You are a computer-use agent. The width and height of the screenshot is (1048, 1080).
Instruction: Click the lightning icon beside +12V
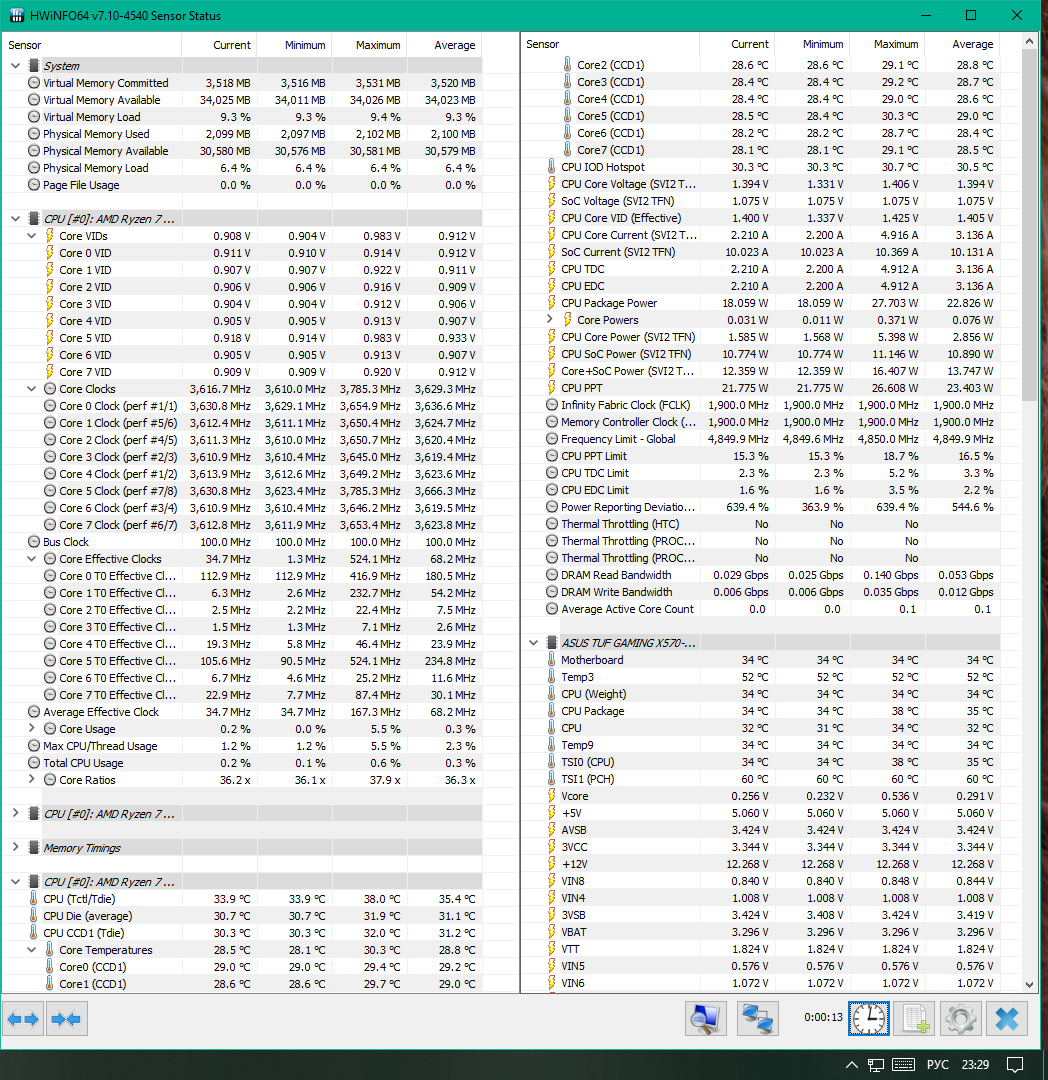[552, 864]
